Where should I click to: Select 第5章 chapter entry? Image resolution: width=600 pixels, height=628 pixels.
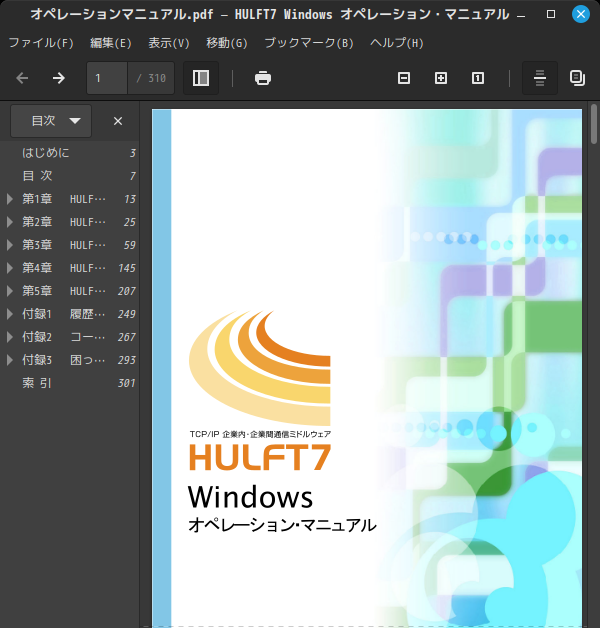(x=70, y=291)
